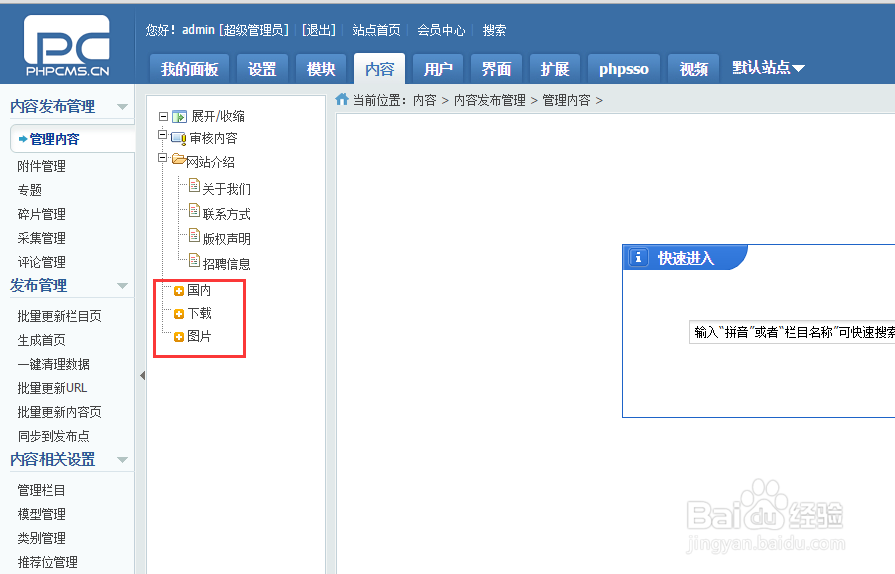Click the quick search input in 快速进入
The width and height of the screenshot is (895, 574).
tap(792, 332)
